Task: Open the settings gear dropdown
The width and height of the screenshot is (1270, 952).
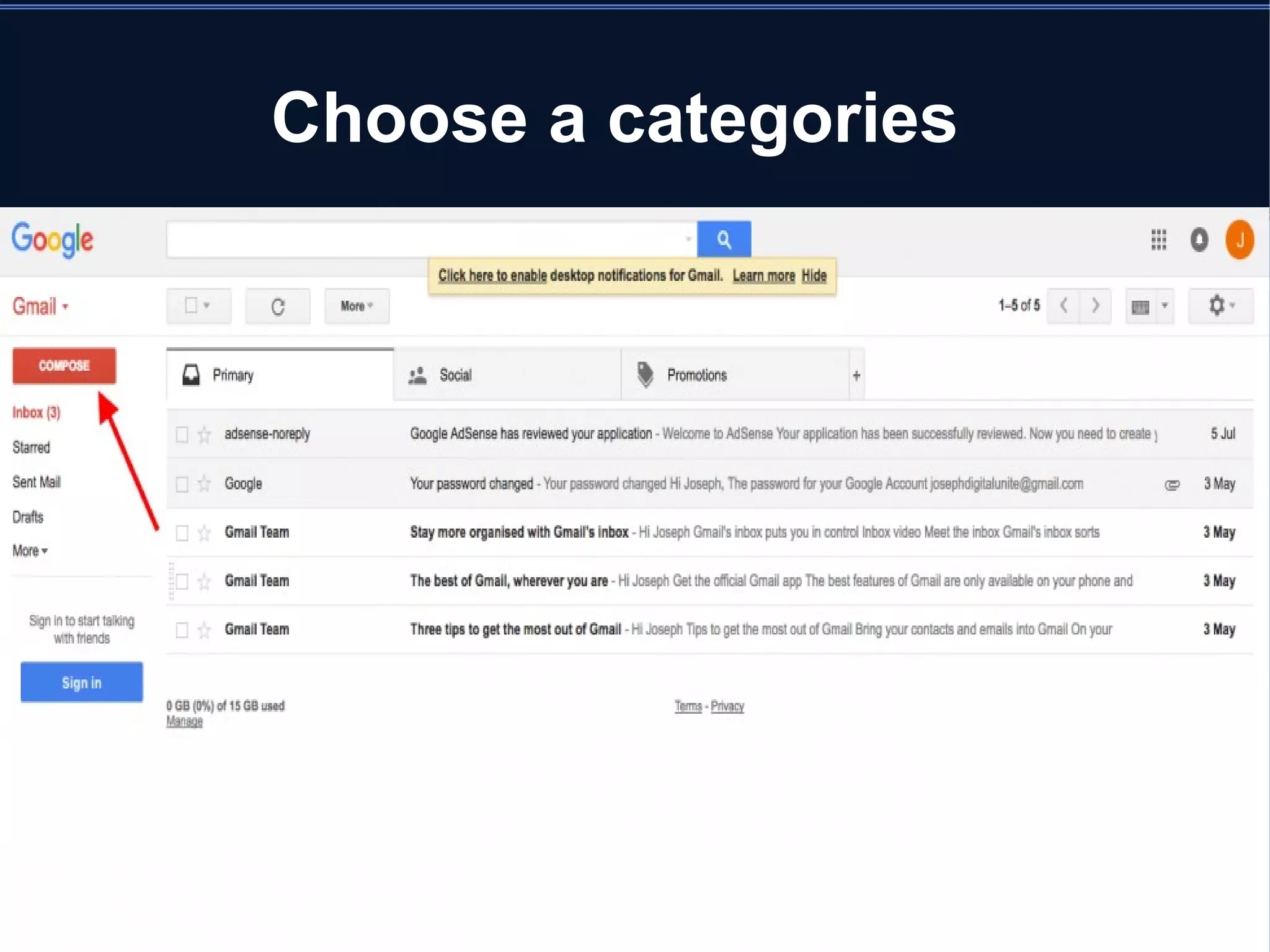Action: pos(1220,306)
